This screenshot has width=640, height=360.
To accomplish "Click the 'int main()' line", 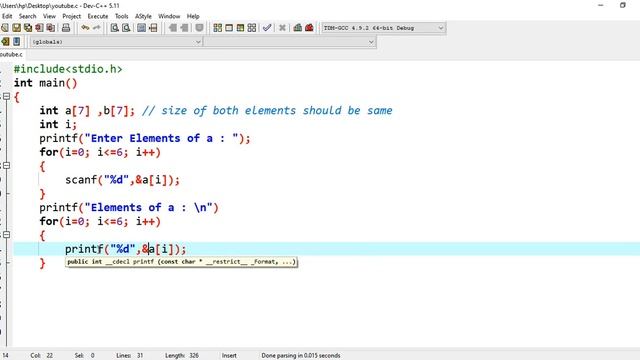I will (45, 83).
